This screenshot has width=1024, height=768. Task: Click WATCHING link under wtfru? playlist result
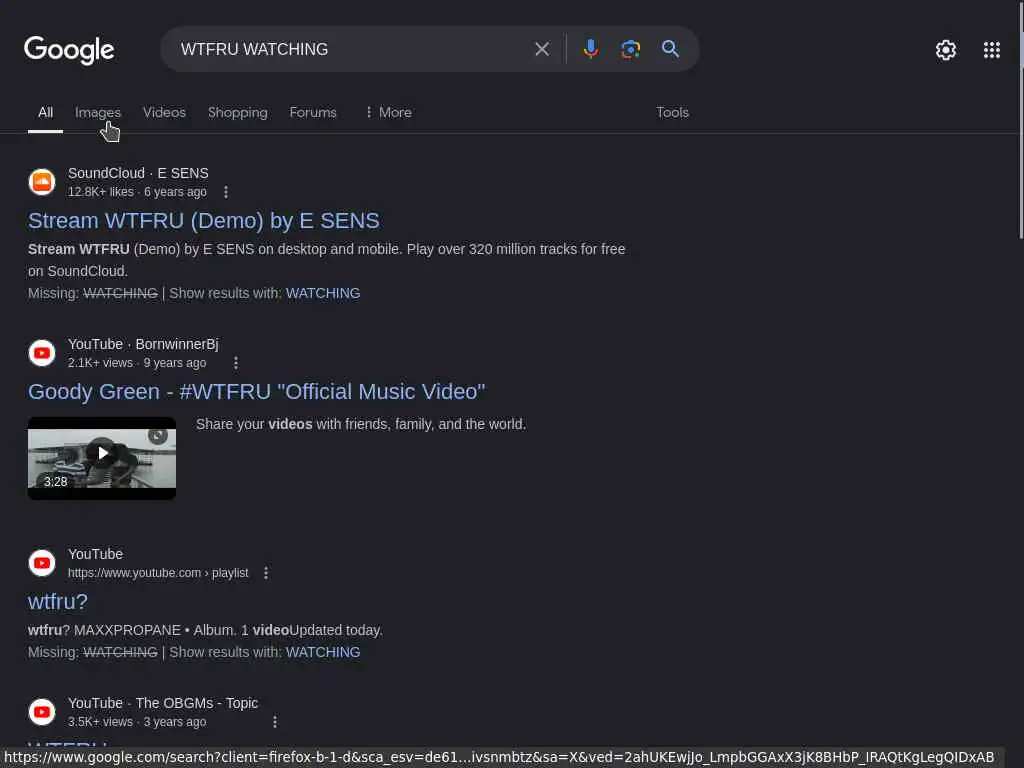click(323, 652)
